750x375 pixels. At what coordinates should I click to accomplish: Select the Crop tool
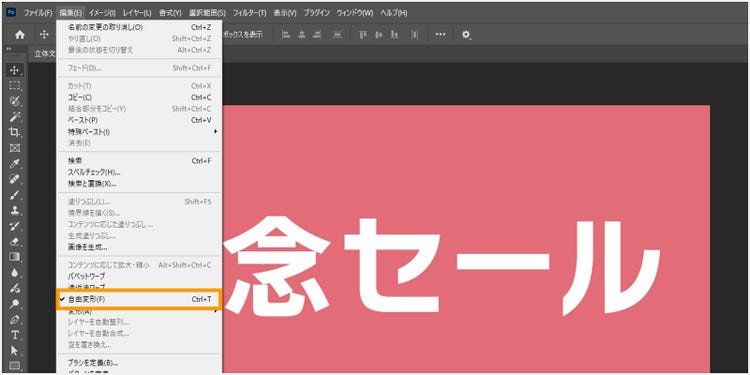pyautogui.click(x=15, y=132)
